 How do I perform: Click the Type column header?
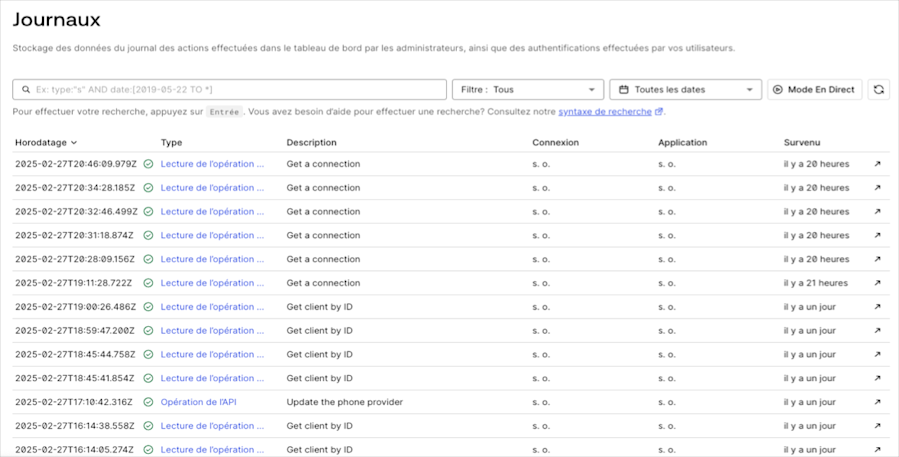[171, 142]
